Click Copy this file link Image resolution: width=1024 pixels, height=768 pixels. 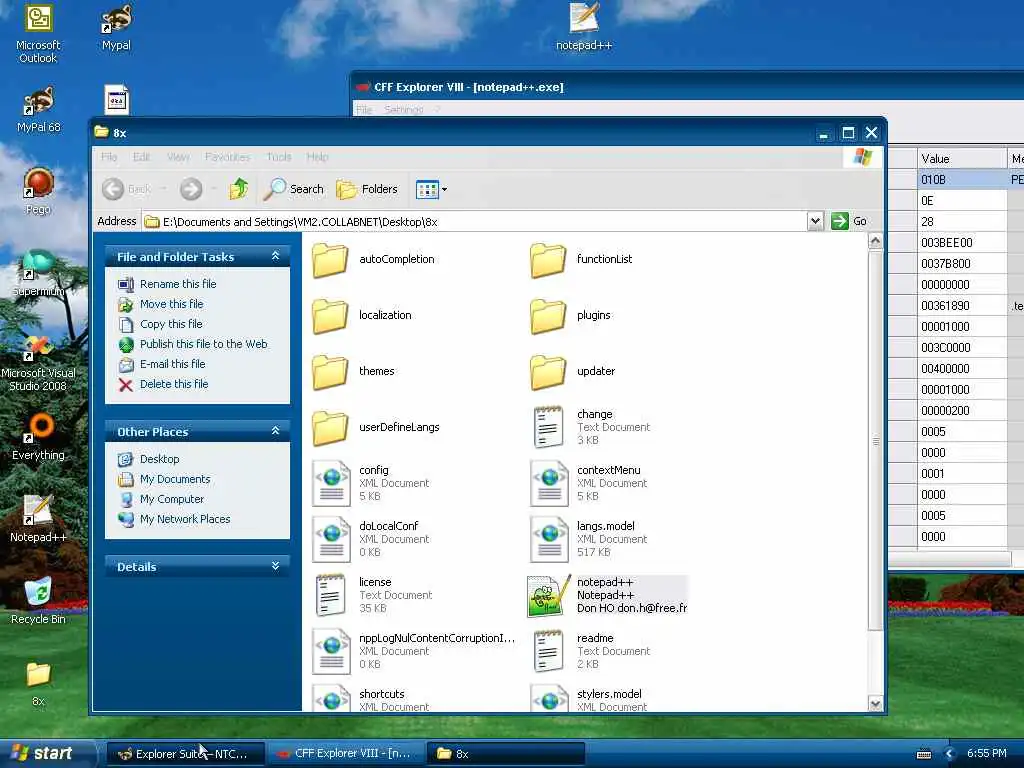(171, 324)
